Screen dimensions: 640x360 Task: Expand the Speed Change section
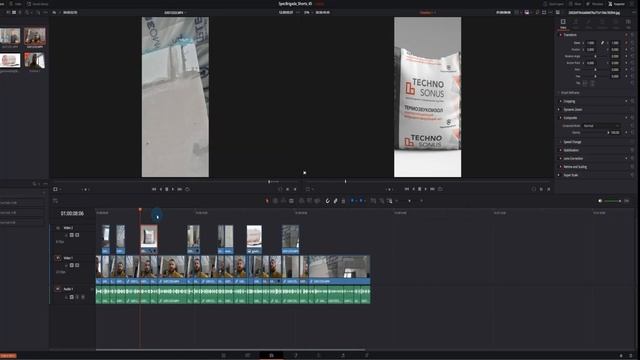[560, 142]
